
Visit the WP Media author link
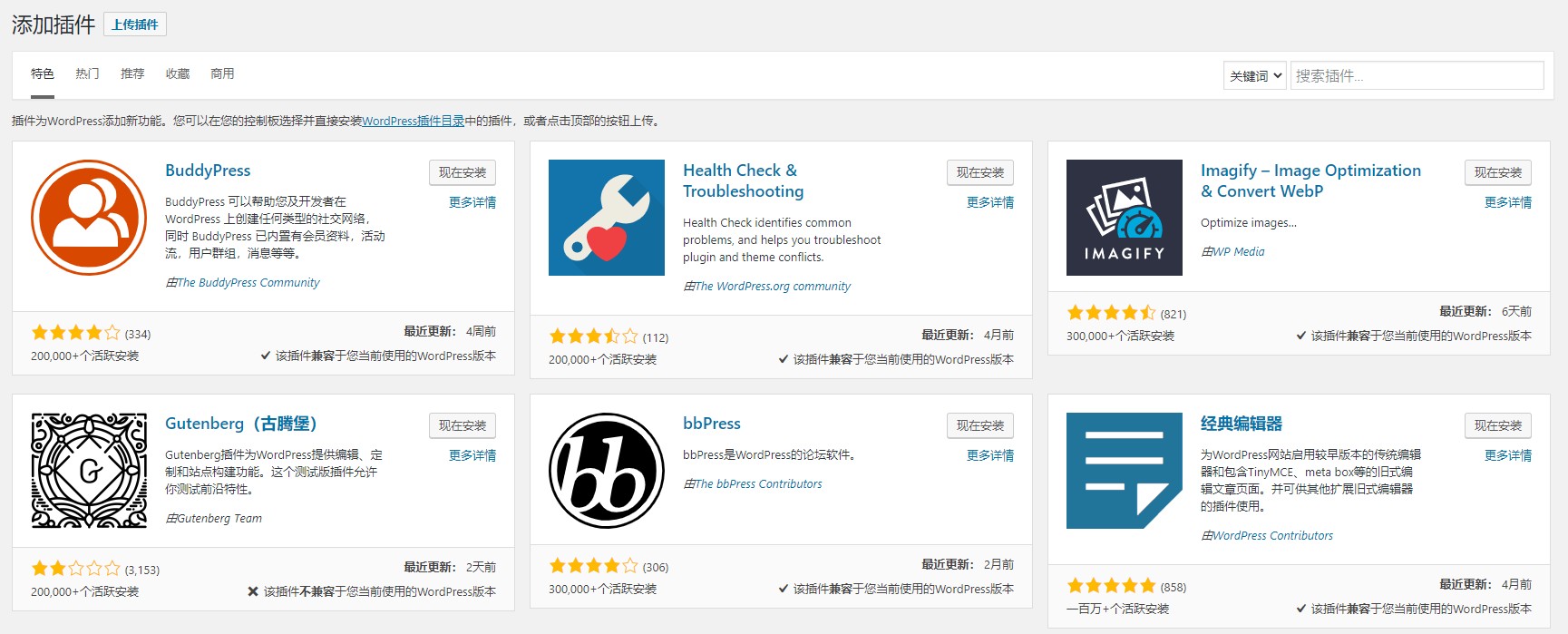tap(1239, 252)
